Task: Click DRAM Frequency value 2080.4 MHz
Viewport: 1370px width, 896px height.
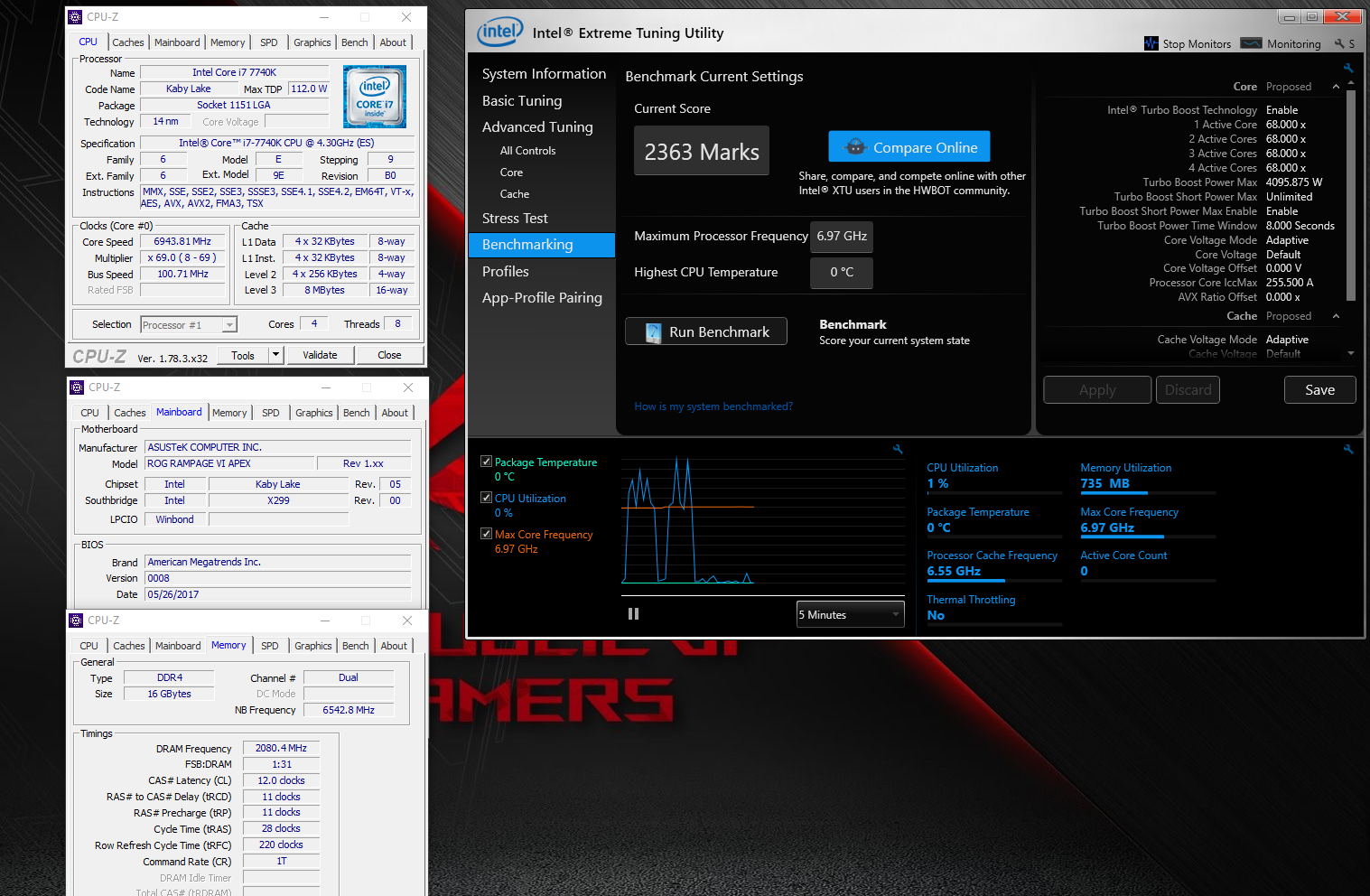Action: [x=281, y=748]
